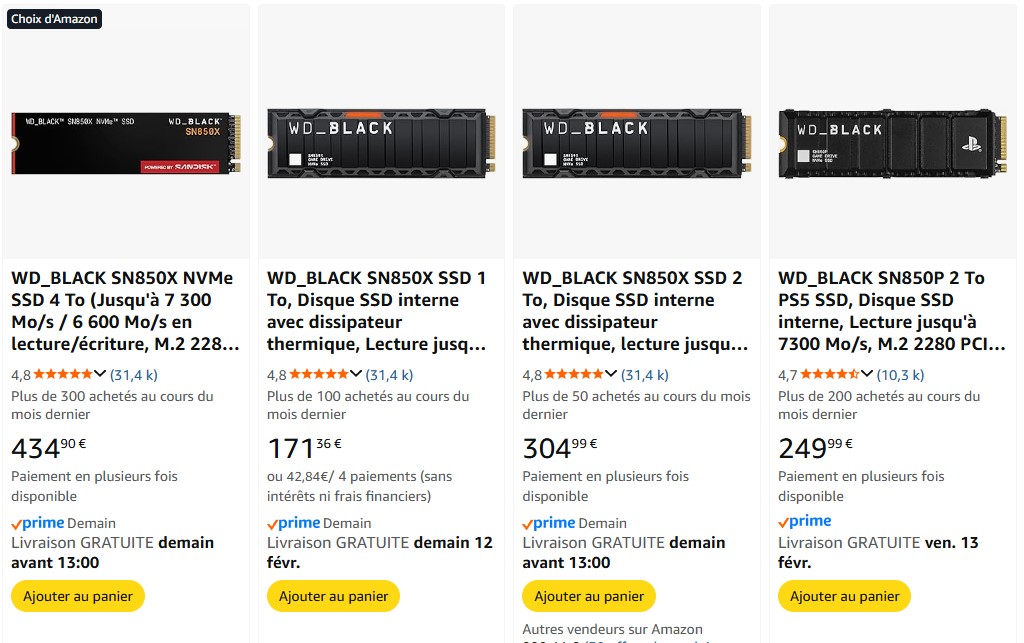Click the Choix d'Amazon badge
Screen dimensions: 1024x643
pos(54,18)
